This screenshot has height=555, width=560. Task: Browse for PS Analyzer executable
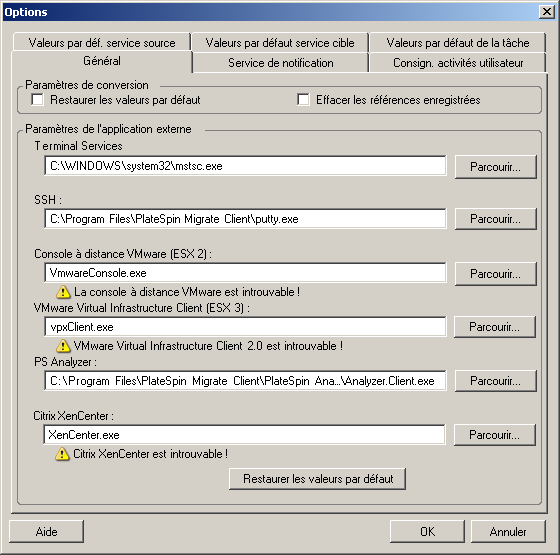pos(495,381)
